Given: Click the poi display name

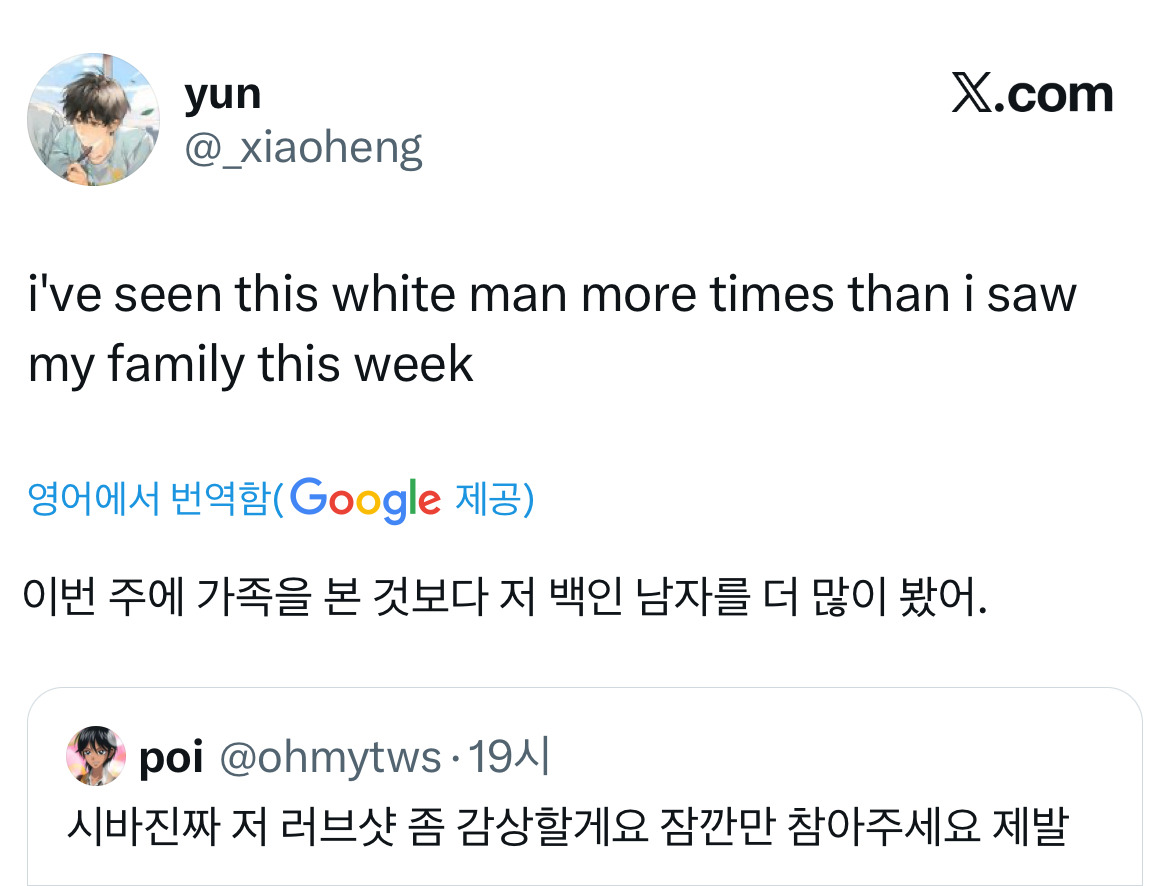Looking at the screenshot, I should tap(171, 759).
